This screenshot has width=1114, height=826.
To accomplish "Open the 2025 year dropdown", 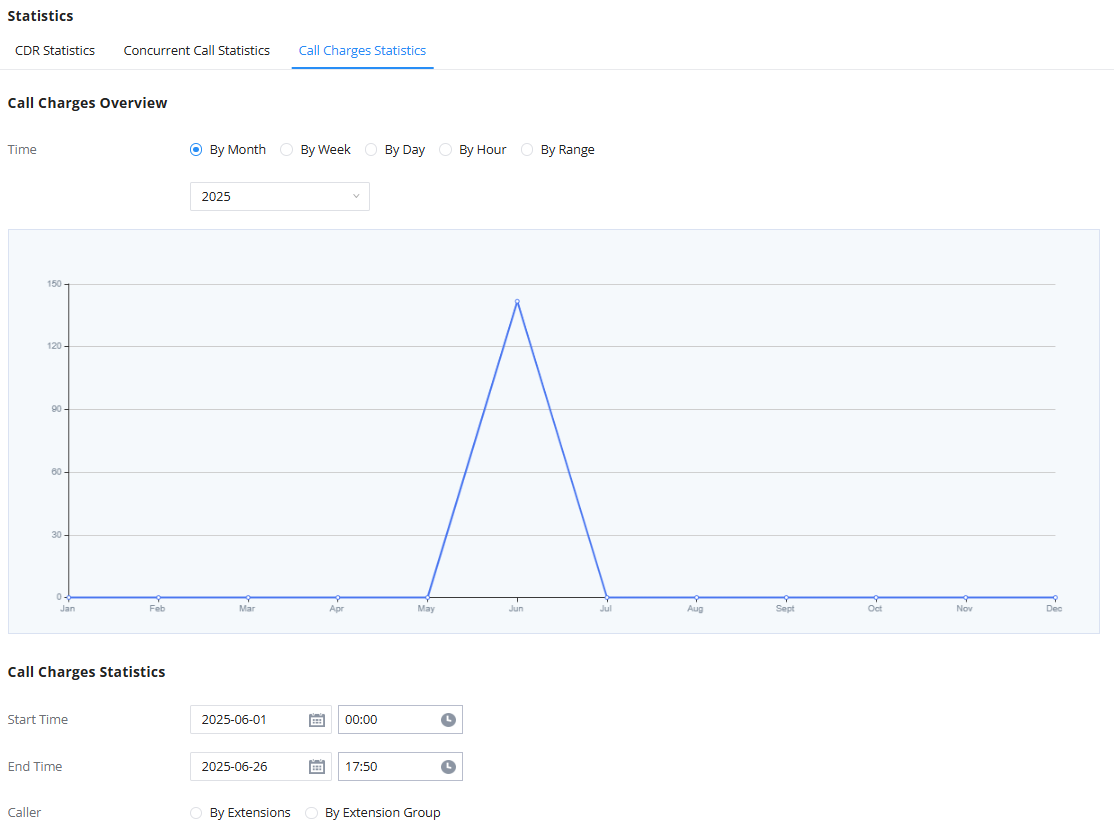I will (280, 196).
